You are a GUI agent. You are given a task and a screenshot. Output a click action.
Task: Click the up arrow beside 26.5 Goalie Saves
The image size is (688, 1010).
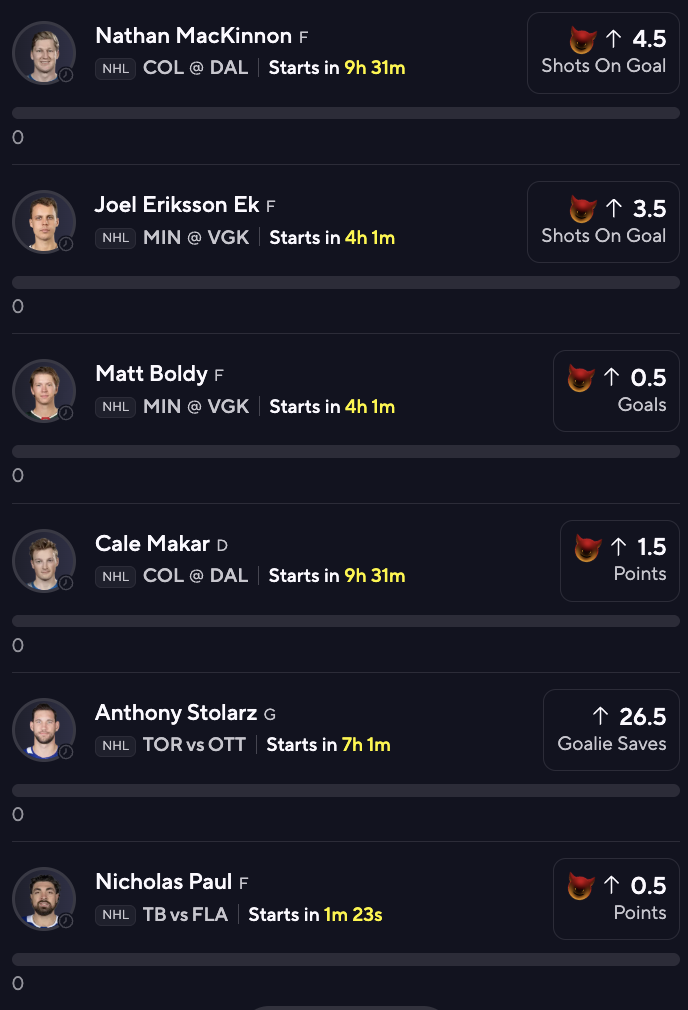coord(600,716)
